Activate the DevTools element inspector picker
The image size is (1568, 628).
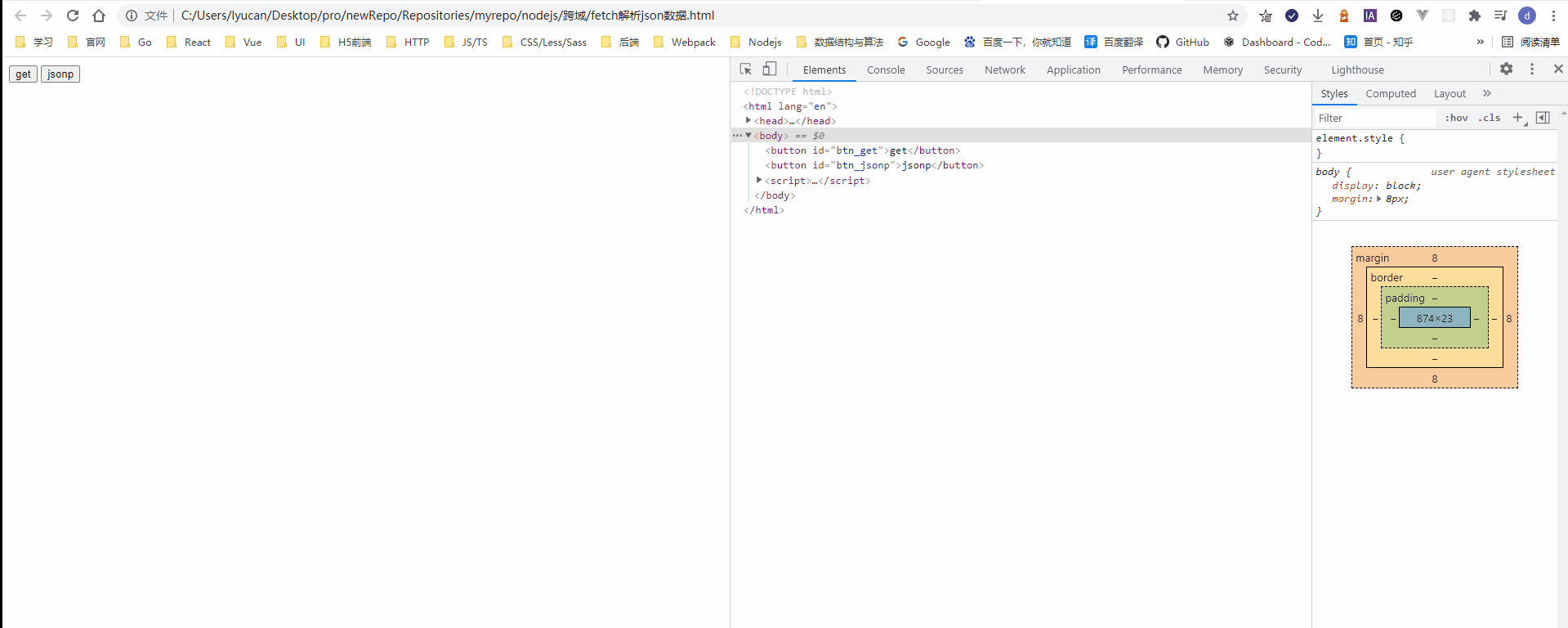point(746,70)
